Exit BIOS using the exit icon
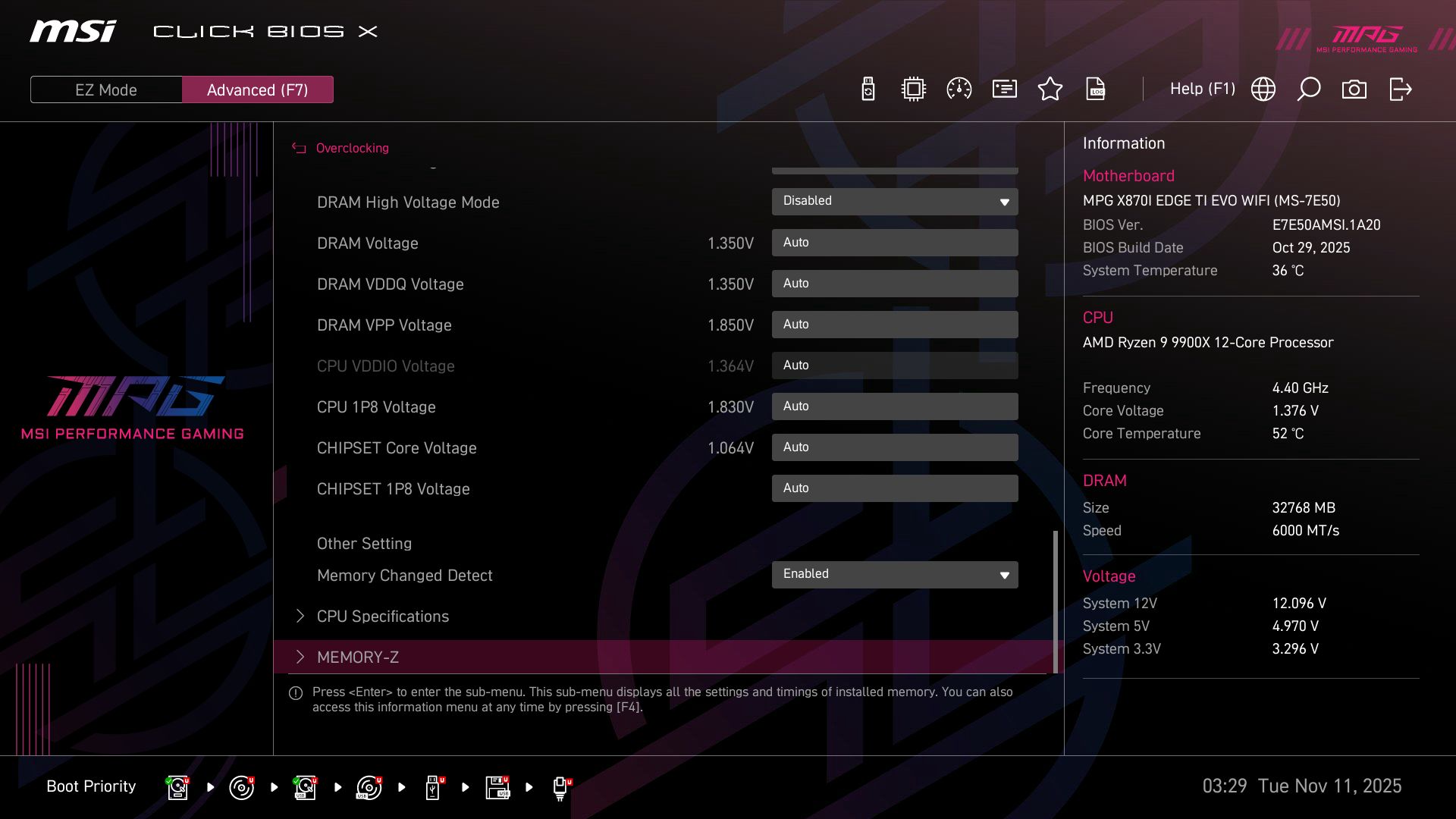This screenshot has height=819, width=1456. (x=1399, y=89)
